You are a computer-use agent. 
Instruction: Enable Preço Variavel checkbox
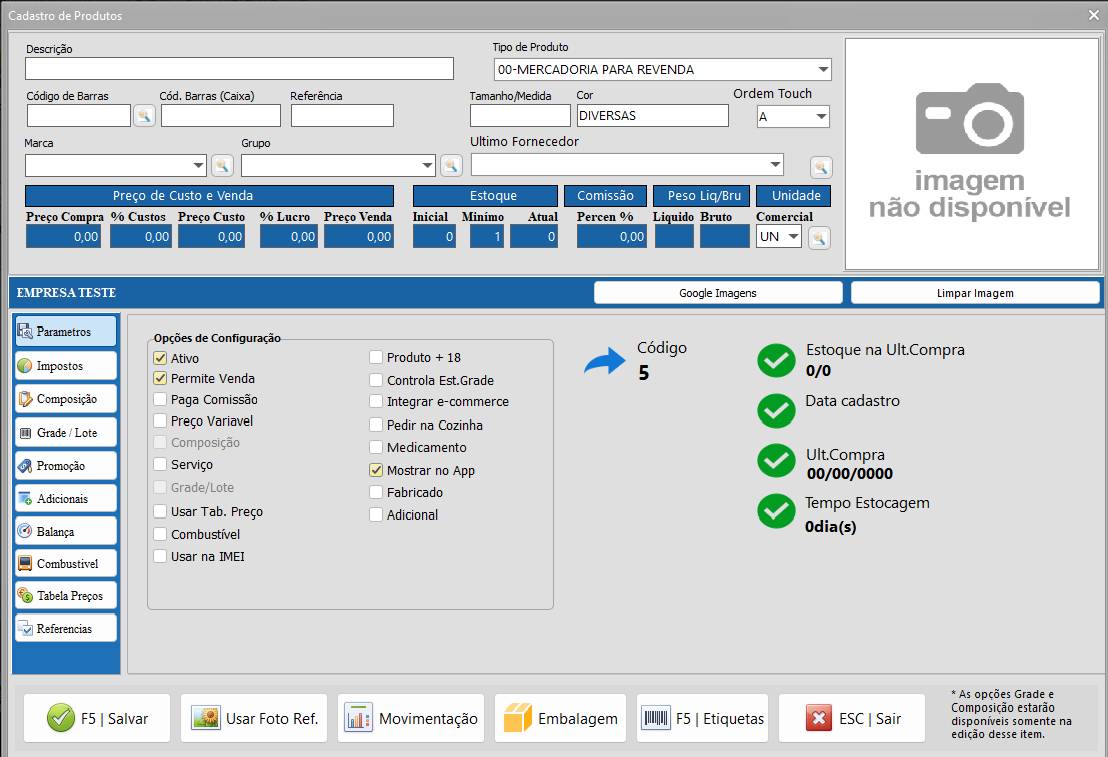(x=160, y=421)
